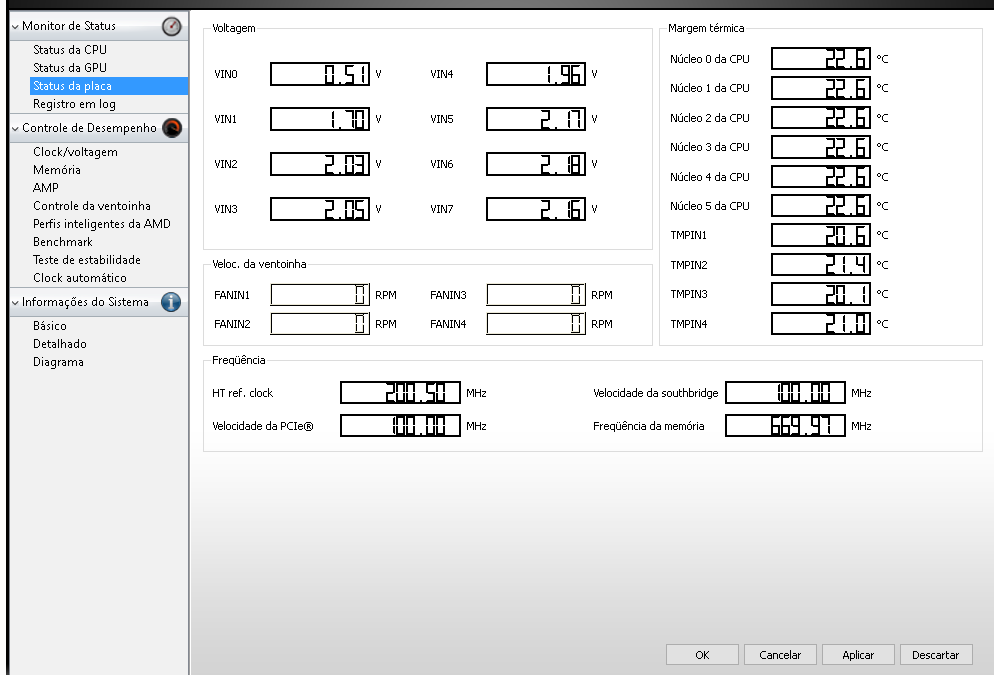Click the FANIN1 RPM field
The image size is (994, 675).
click(x=320, y=295)
